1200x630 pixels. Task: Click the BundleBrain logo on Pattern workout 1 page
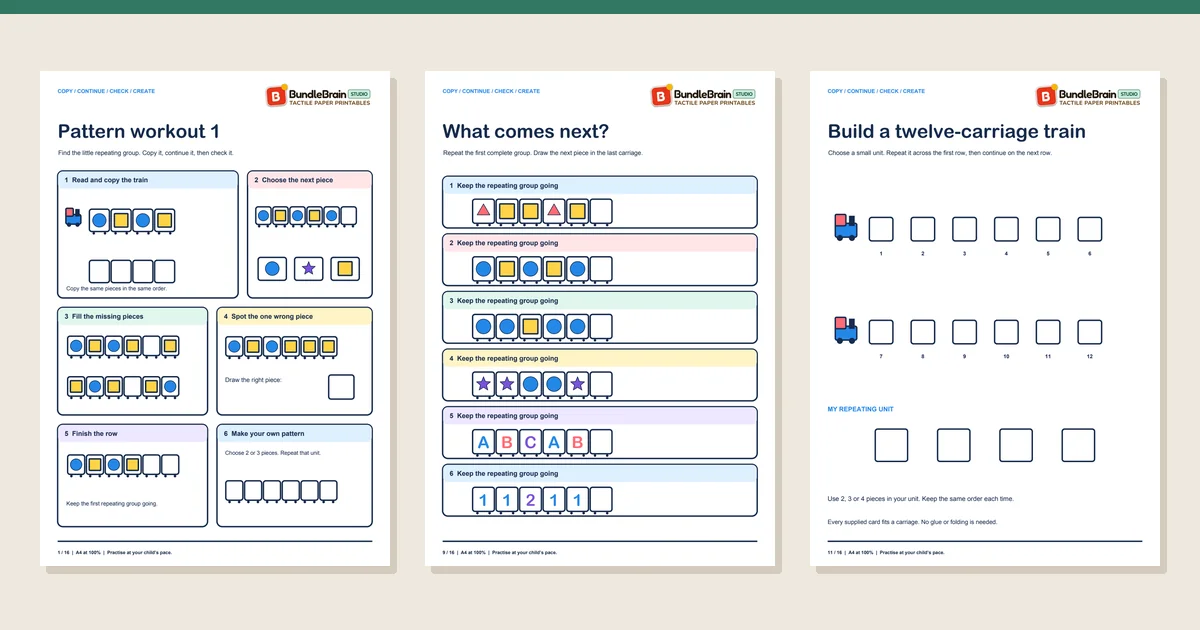tap(318, 96)
